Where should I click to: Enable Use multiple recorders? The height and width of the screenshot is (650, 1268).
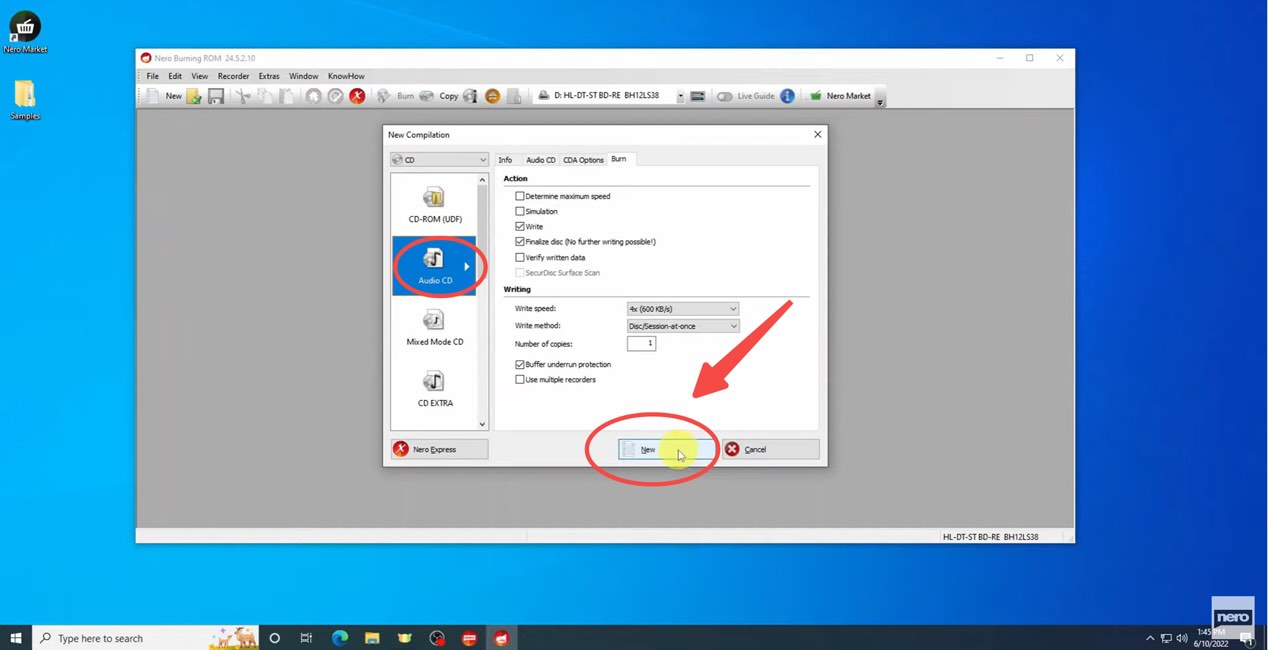click(520, 380)
